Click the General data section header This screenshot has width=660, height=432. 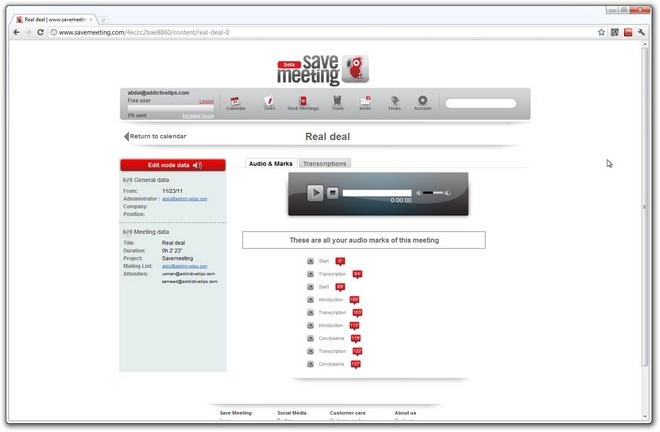pyautogui.click(x=146, y=180)
